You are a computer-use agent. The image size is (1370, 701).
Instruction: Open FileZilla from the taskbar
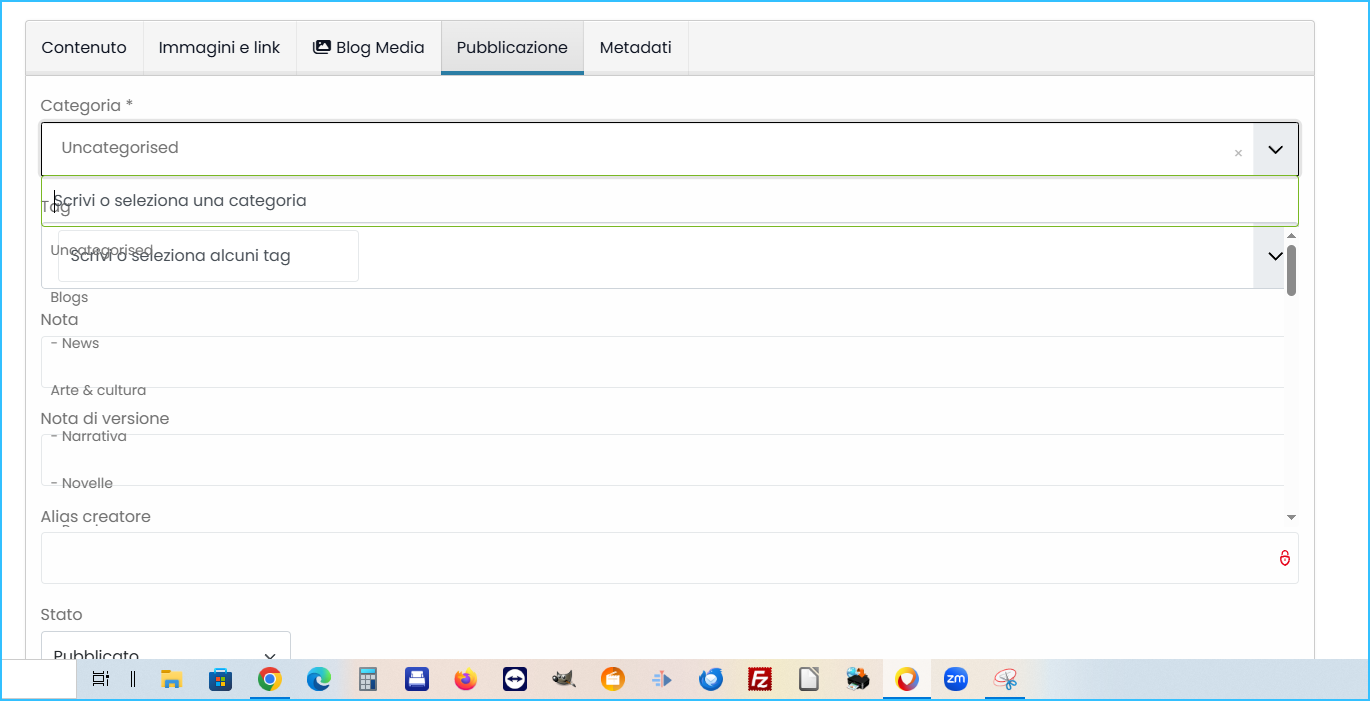click(x=760, y=680)
